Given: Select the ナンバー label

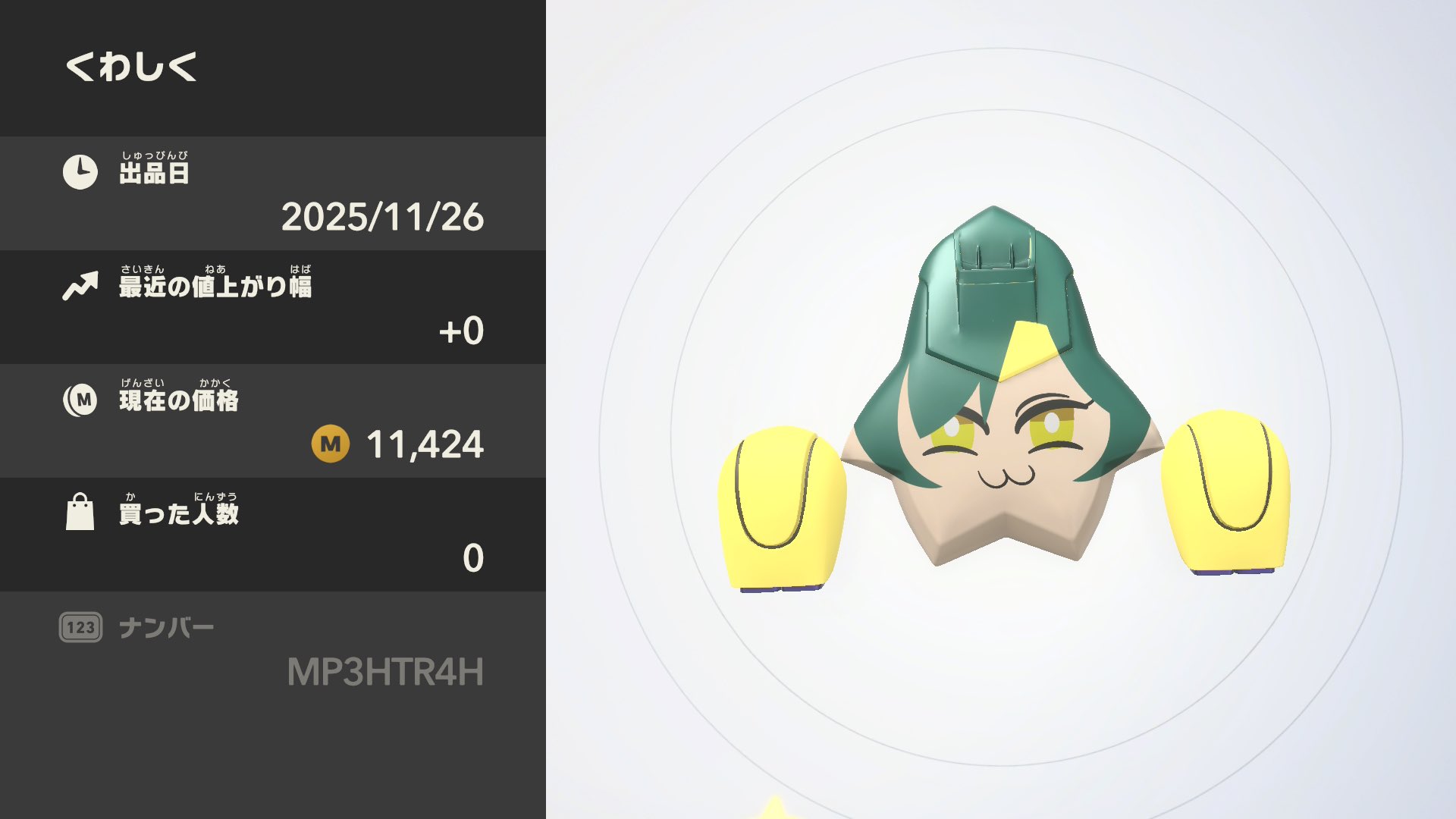Looking at the screenshot, I should coord(167,628).
